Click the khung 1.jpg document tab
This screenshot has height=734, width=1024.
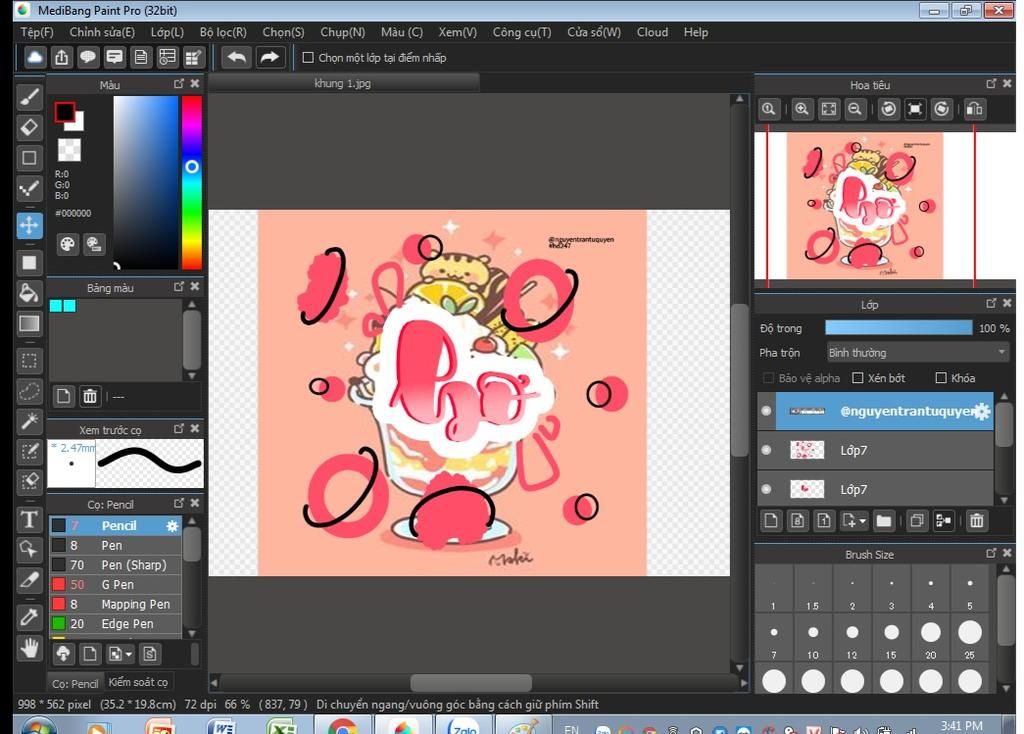(x=343, y=83)
